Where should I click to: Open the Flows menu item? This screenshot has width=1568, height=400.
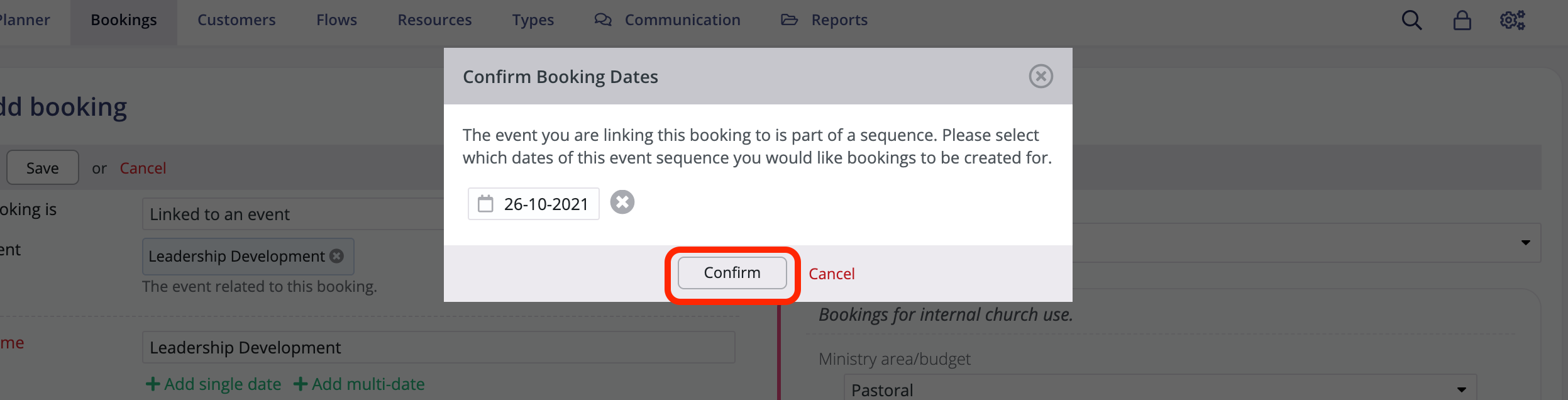pos(337,19)
